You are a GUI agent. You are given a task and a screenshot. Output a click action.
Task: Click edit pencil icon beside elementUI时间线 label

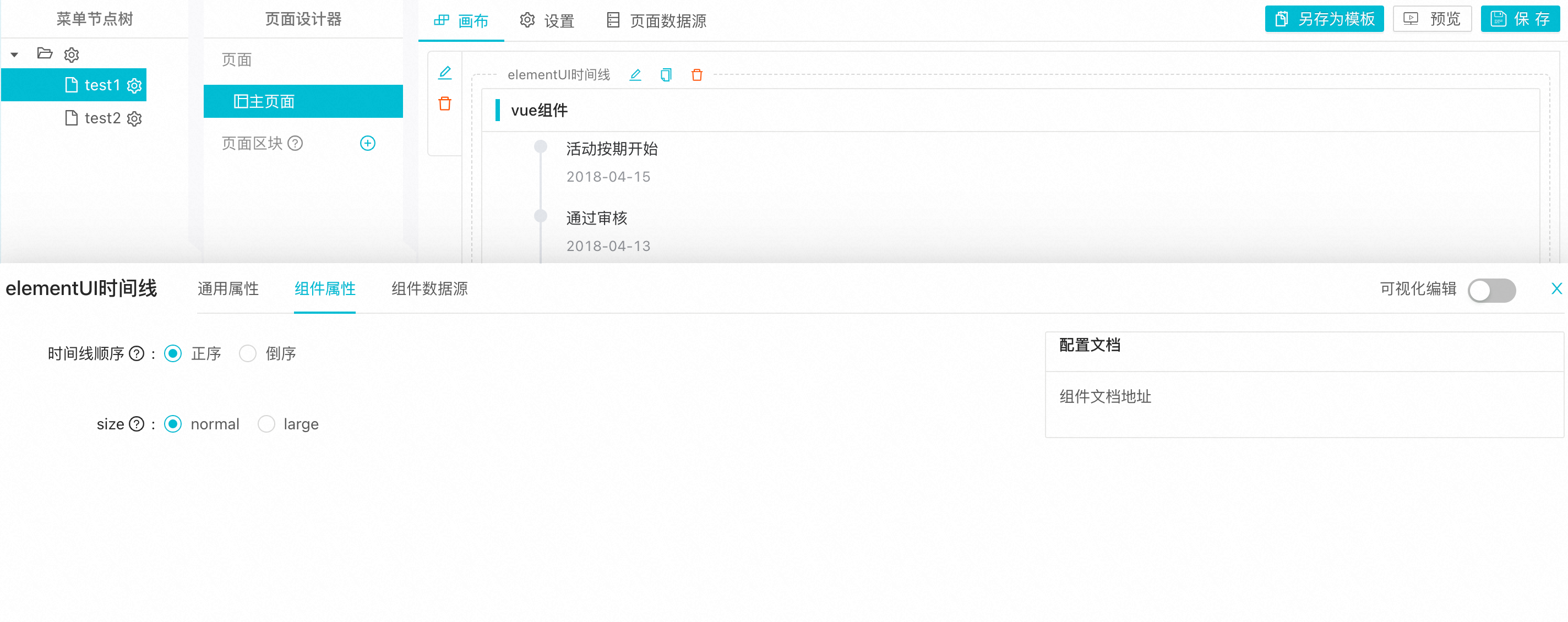tap(635, 75)
